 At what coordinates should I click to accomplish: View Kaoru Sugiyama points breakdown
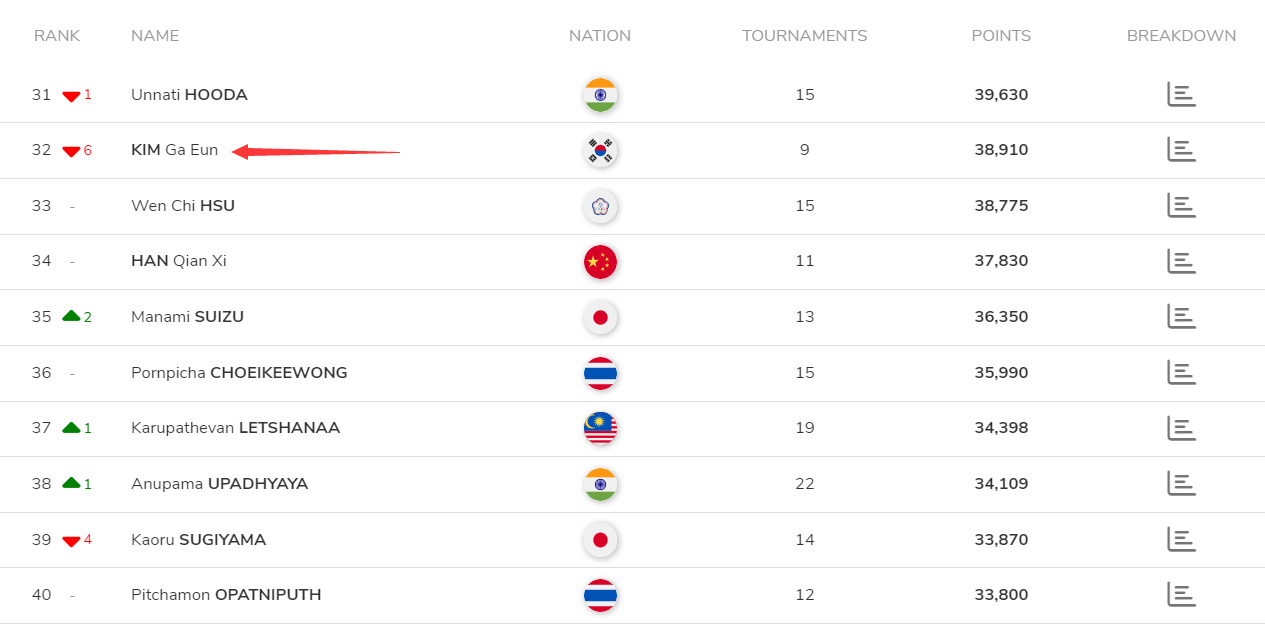tap(1181, 540)
